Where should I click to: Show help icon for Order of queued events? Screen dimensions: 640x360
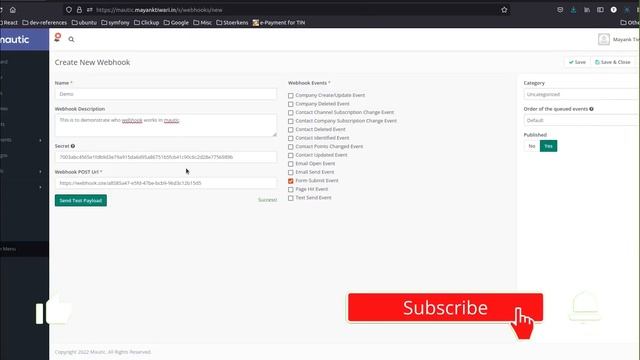[x=591, y=109]
